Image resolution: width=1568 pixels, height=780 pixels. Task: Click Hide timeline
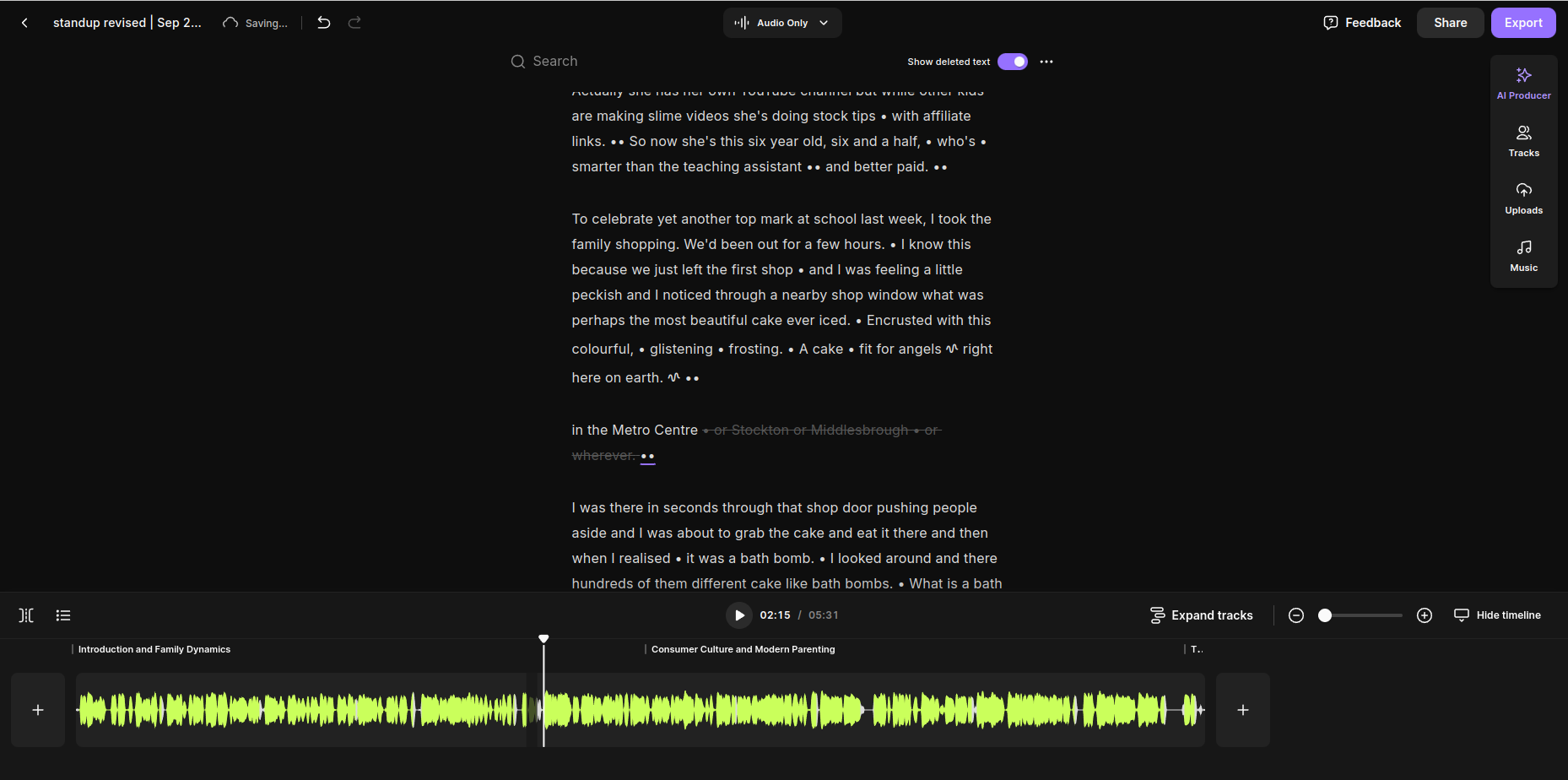point(1497,615)
